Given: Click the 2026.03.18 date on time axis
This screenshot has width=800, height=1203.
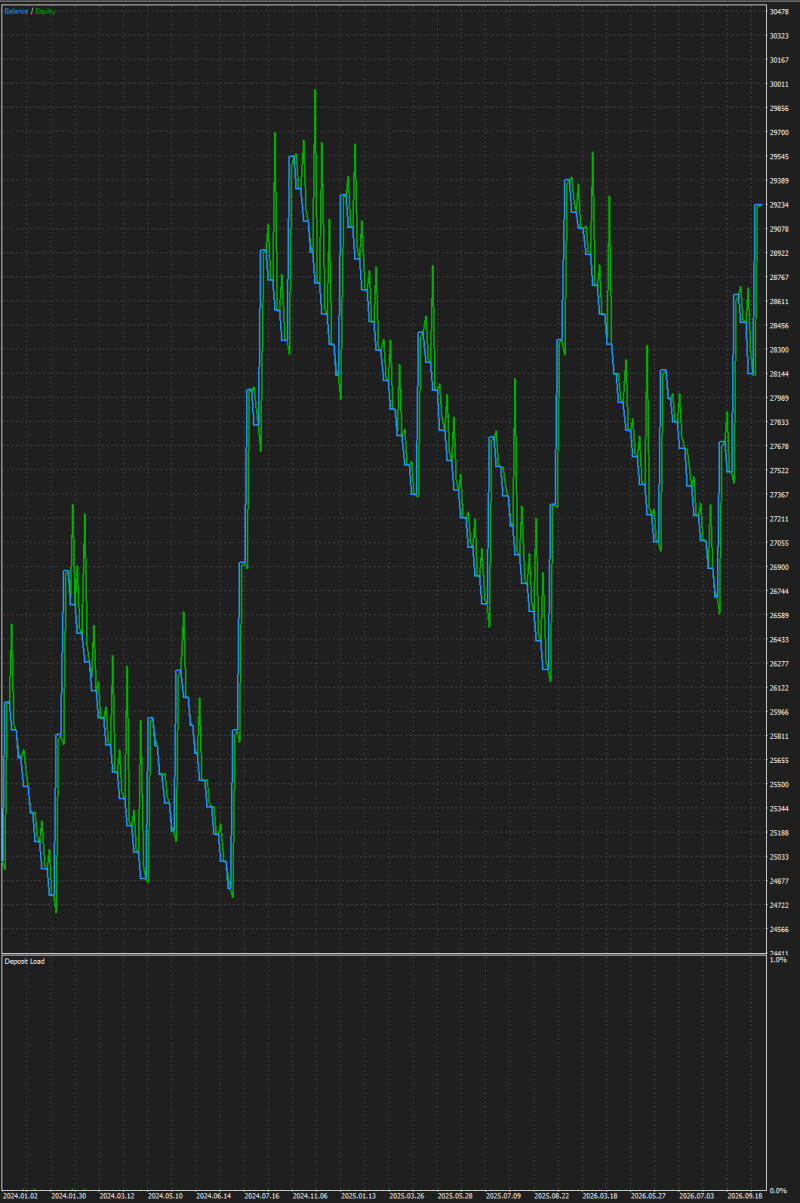Looking at the screenshot, I should point(600,1196).
